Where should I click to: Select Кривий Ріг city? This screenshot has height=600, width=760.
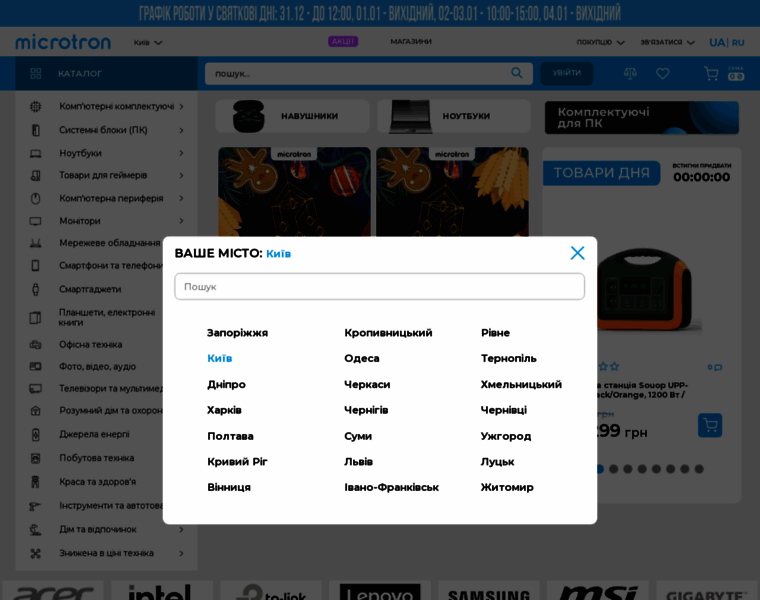(x=238, y=461)
